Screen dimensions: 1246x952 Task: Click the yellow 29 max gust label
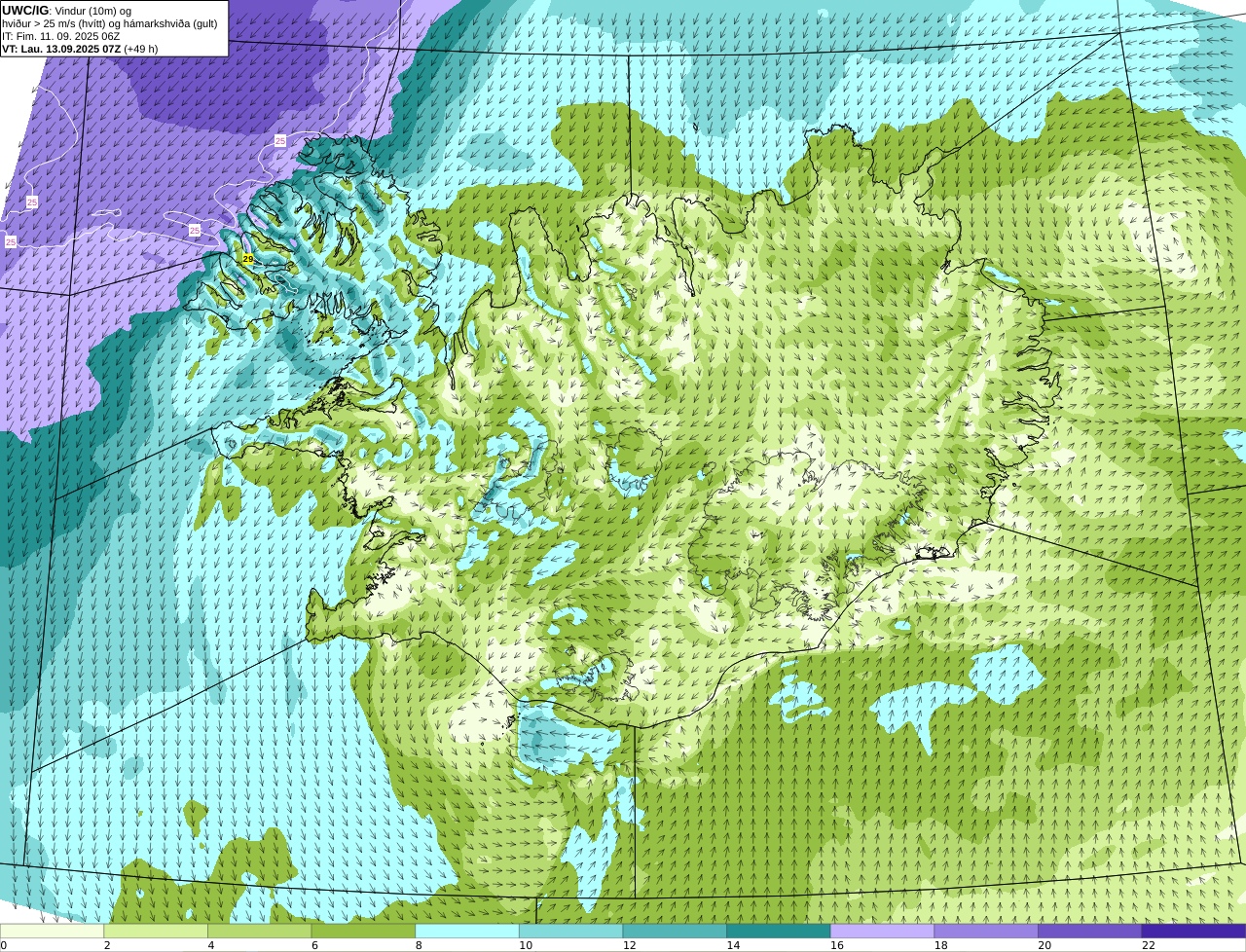(x=248, y=259)
